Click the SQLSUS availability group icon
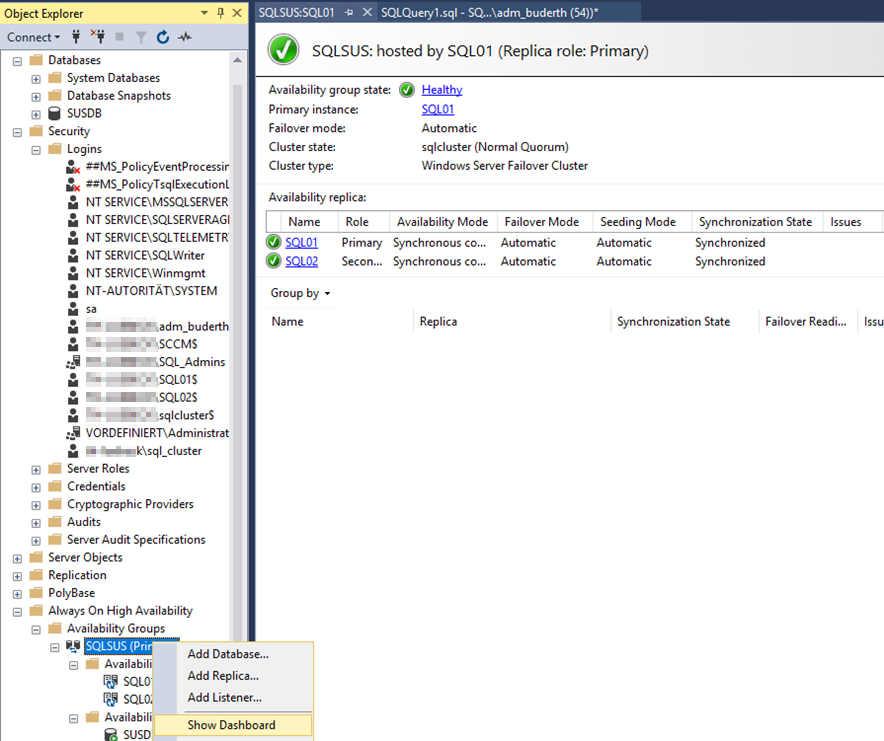This screenshot has width=884, height=741. pyautogui.click(x=73, y=646)
